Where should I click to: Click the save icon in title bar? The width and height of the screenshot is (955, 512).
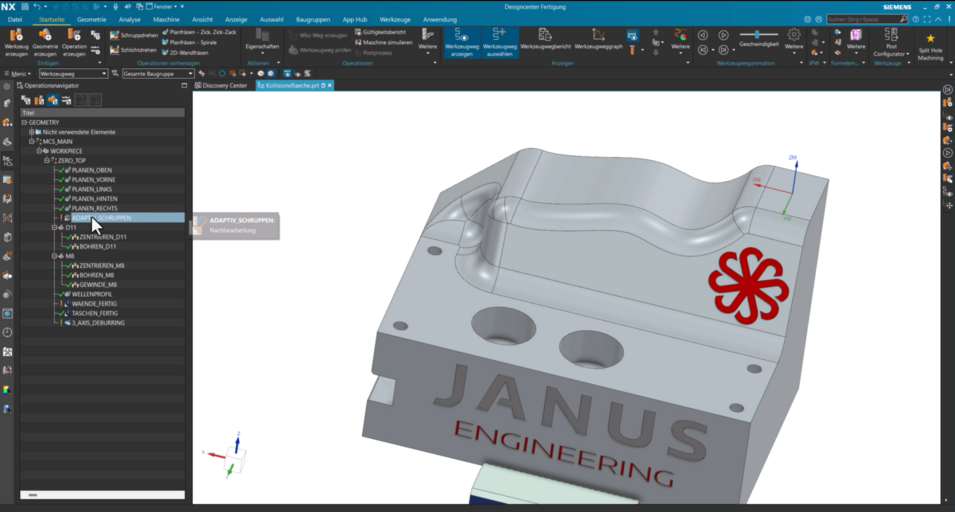pos(25,7)
